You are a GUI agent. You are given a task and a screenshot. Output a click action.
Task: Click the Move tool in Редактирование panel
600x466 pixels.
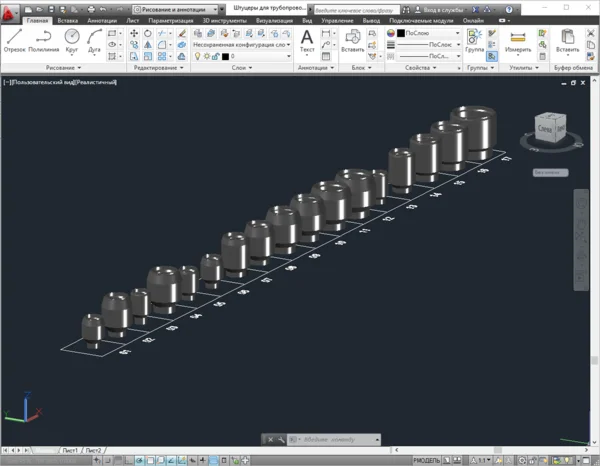pos(134,33)
